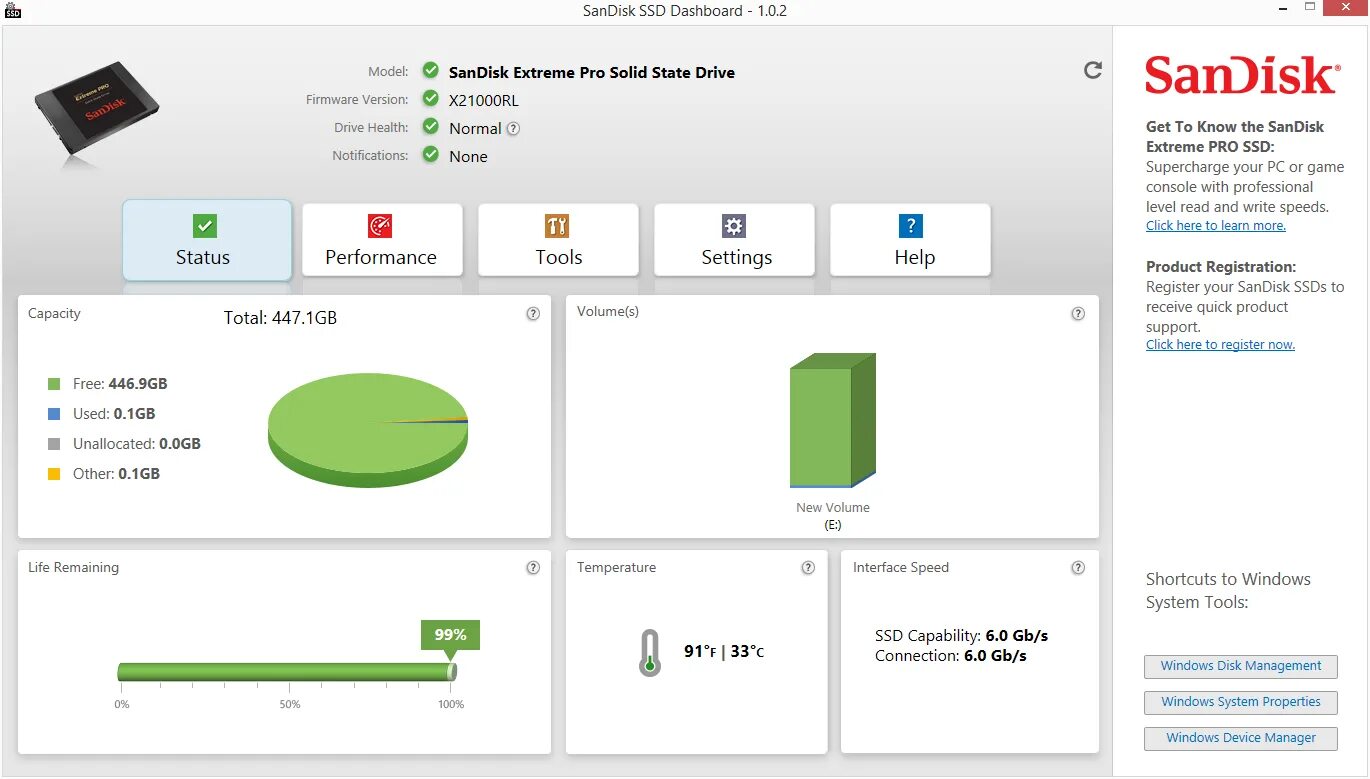Image resolution: width=1370 pixels, height=779 pixels.
Task: Click the orange wrench Tools icon
Action: point(557,226)
